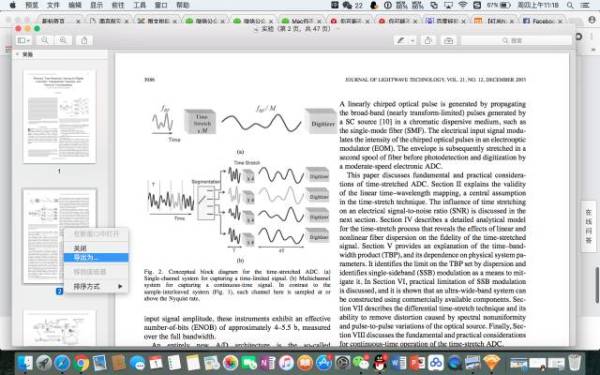The image size is (600, 375).
Task: Open iBooks from the Dock
Action: coord(305,362)
